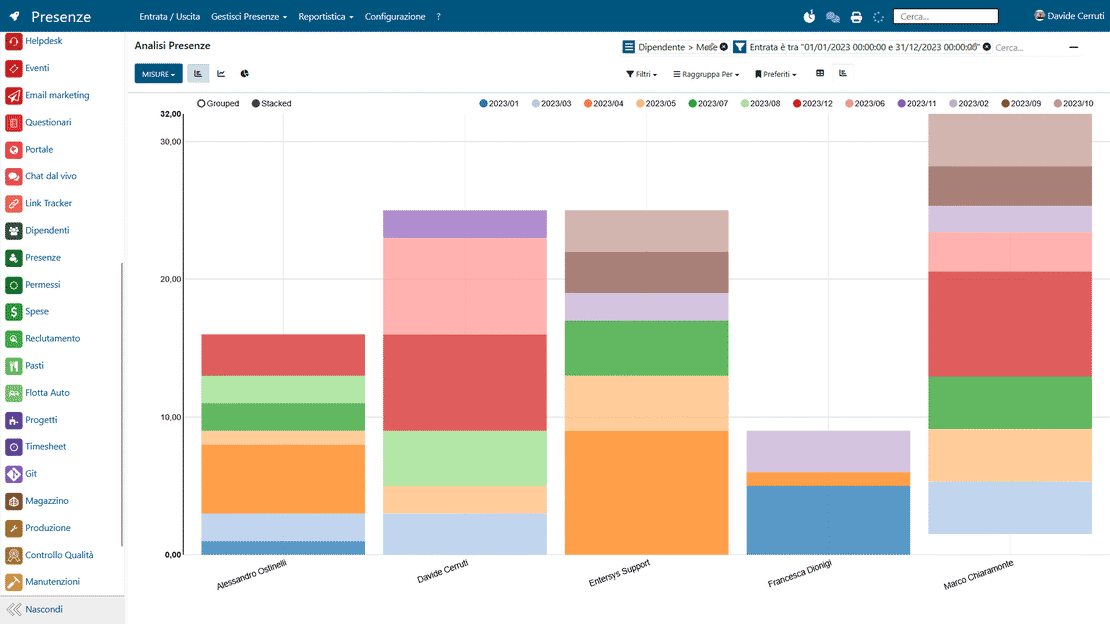The image size is (1110, 624).
Task: Open Chat dal vivo app
Action: click(41, 176)
